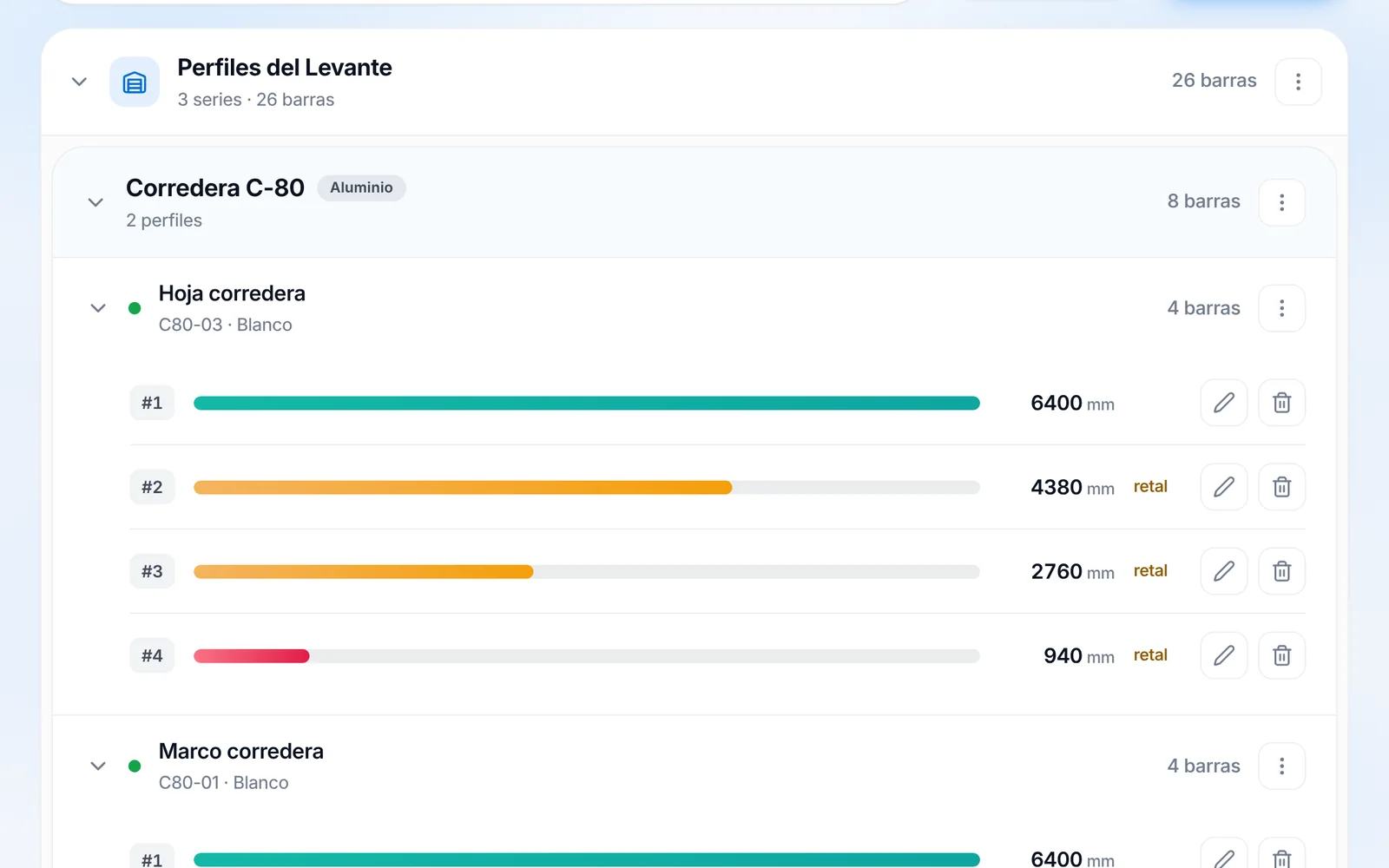Click the 26 barras count on the right
Screen dimensions: 1389x868
pos(1214,81)
